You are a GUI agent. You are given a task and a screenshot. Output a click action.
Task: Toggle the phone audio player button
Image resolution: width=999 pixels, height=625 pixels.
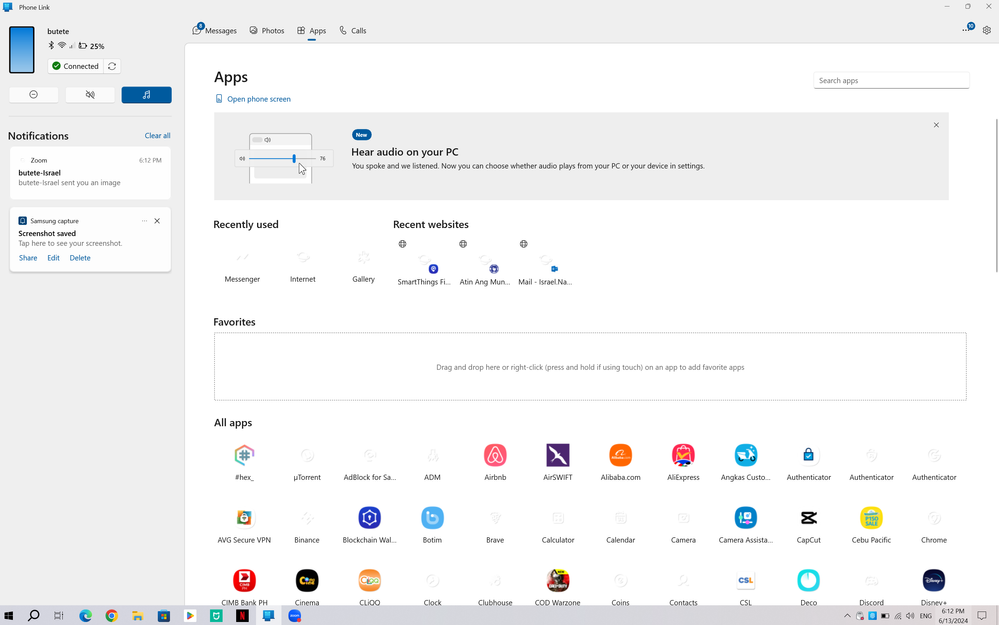click(x=147, y=95)
